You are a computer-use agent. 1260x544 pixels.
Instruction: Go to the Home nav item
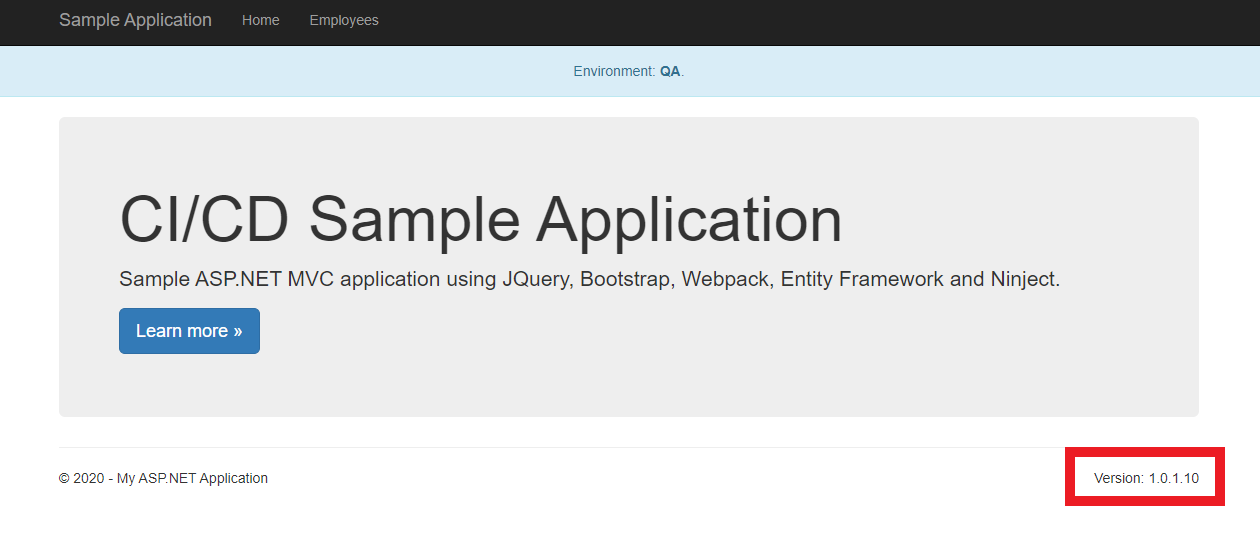[x=261, y=20]
